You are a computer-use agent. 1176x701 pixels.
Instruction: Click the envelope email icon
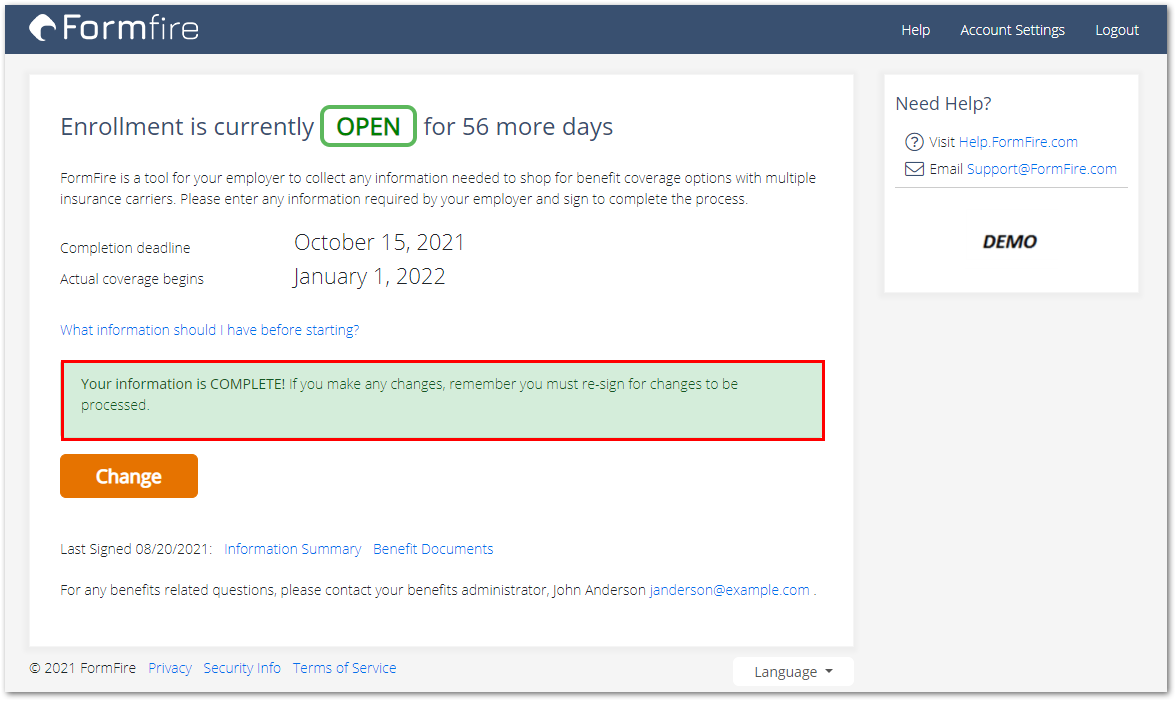pos(914,169)
